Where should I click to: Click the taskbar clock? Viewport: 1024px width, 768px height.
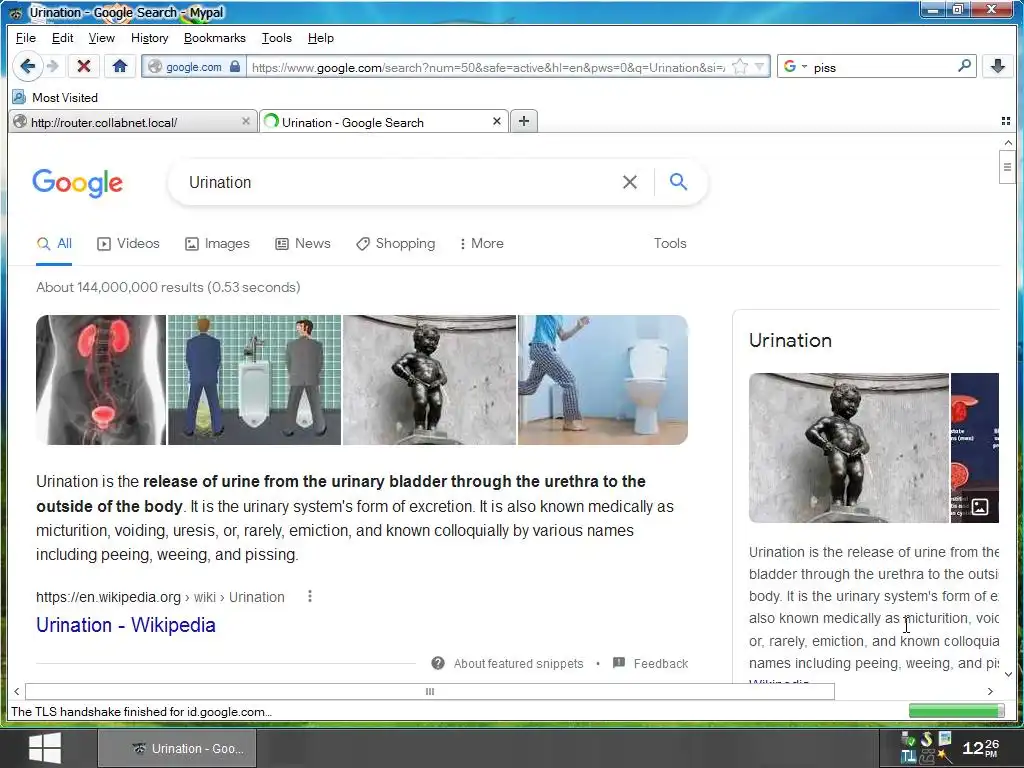pos(980,748)
